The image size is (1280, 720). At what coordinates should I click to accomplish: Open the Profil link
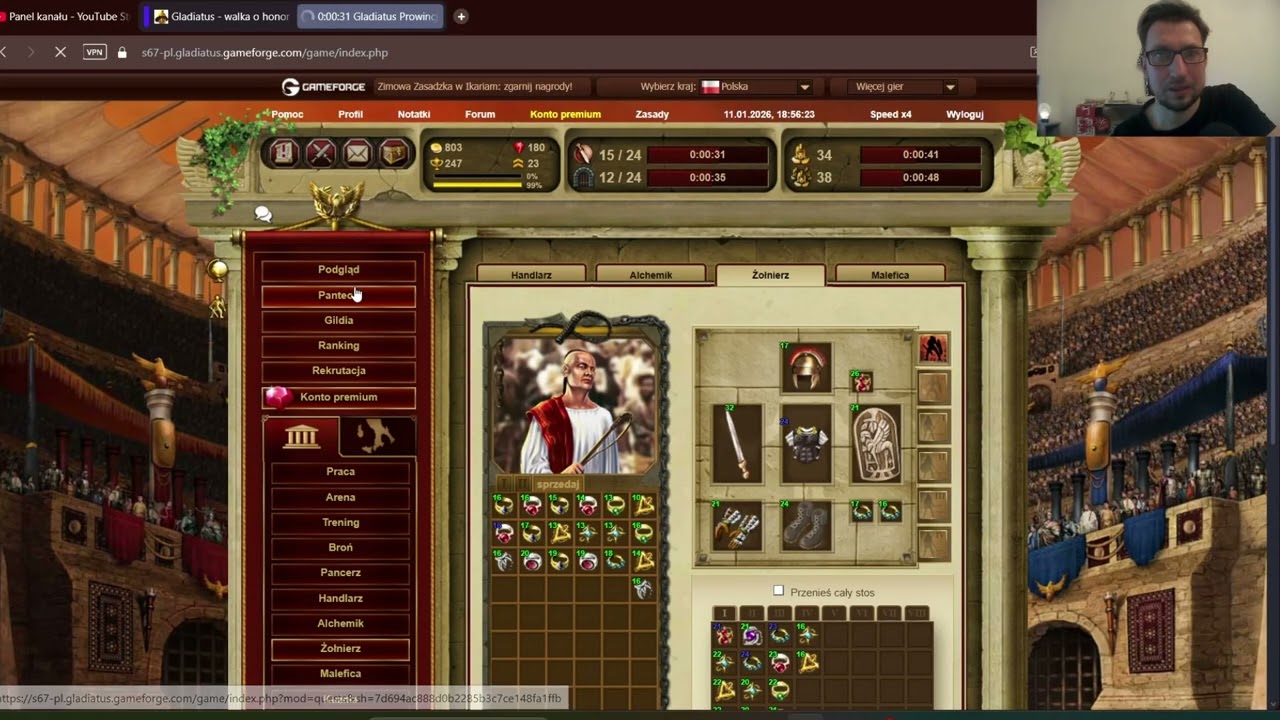[350, 114]
